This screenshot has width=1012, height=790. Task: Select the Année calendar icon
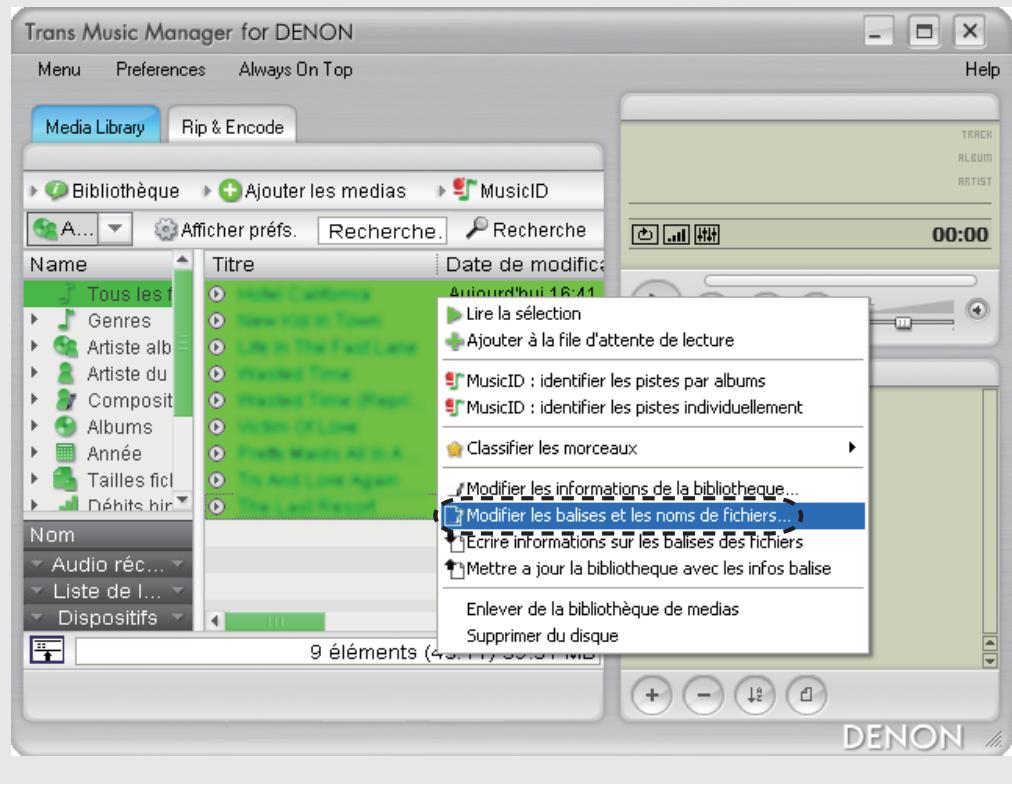(x=65, y=453)
